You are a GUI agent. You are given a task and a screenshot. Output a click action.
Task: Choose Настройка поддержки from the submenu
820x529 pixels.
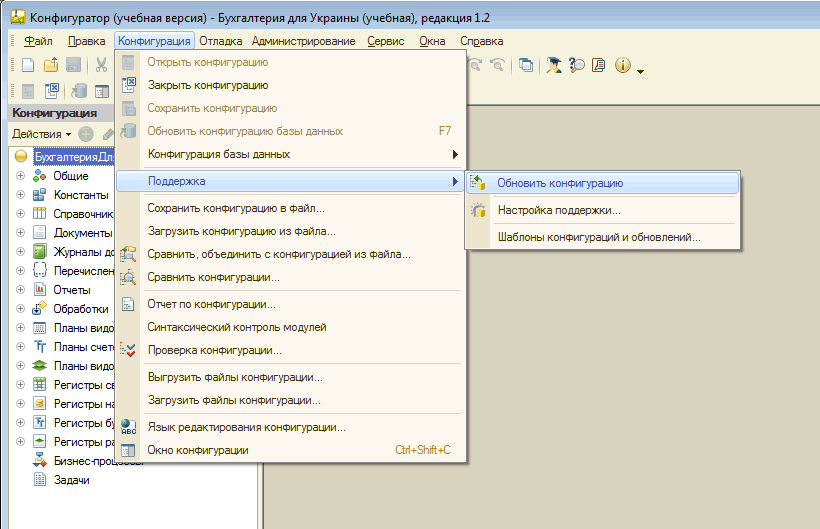tap(559, 211)
